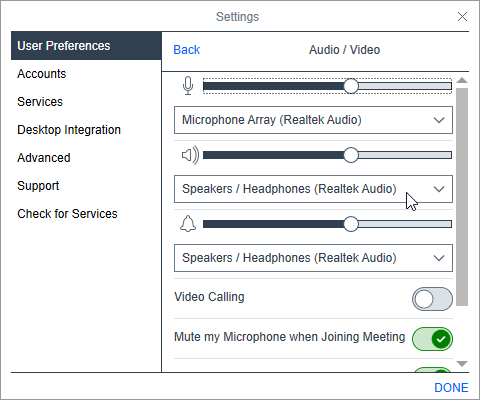This screenshot has height=400, width=480.
Task: Click the microphone icon beside the top slider
Action: pos(188,86)
